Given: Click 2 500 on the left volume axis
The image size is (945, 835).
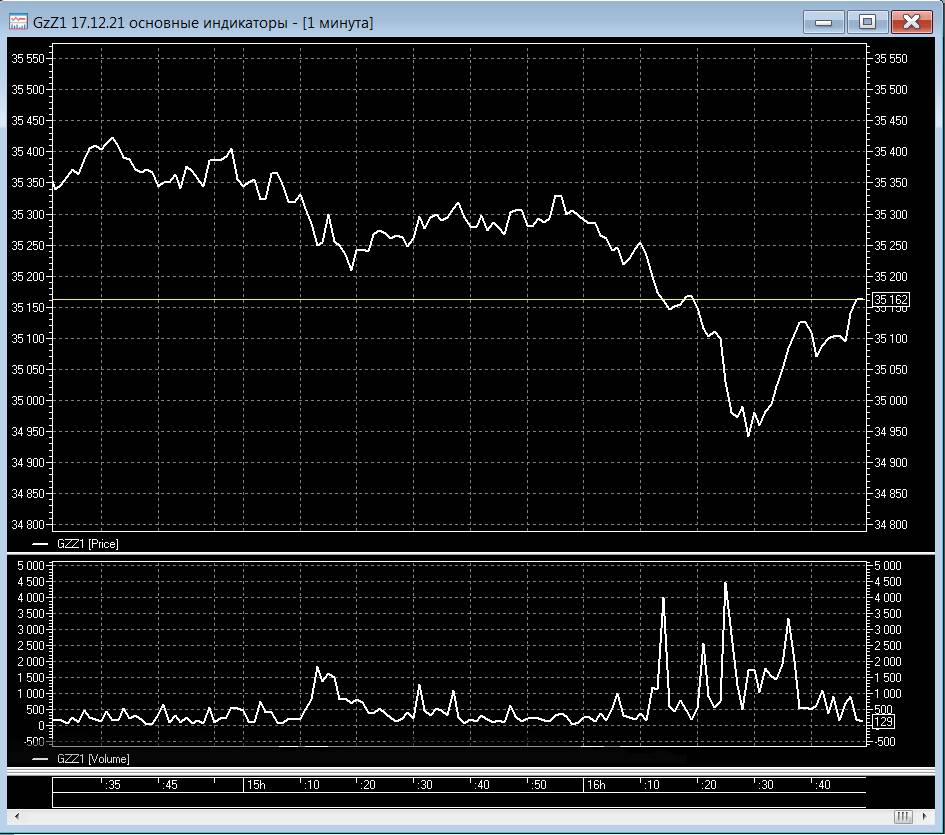Looking at the screenshot, I should (31, 646).
